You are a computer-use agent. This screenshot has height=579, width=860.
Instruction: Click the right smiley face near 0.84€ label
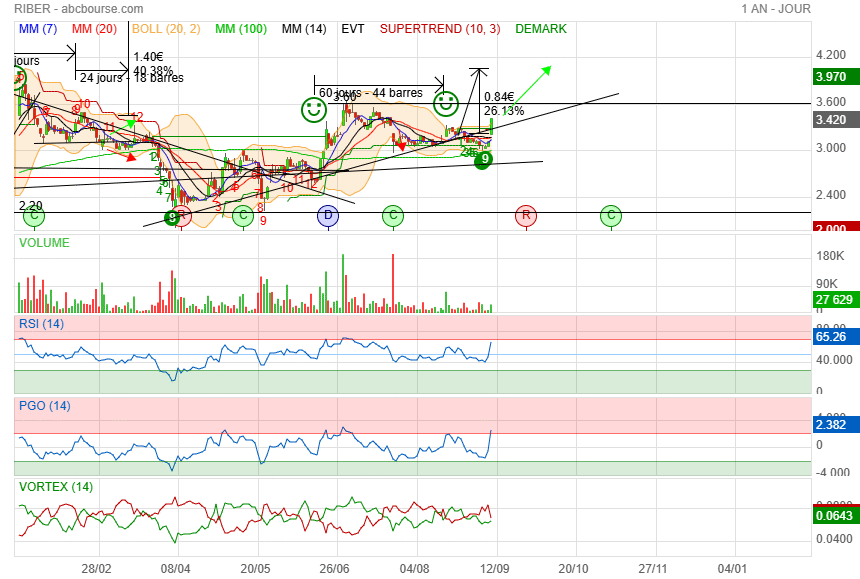[x=446, y=102]
